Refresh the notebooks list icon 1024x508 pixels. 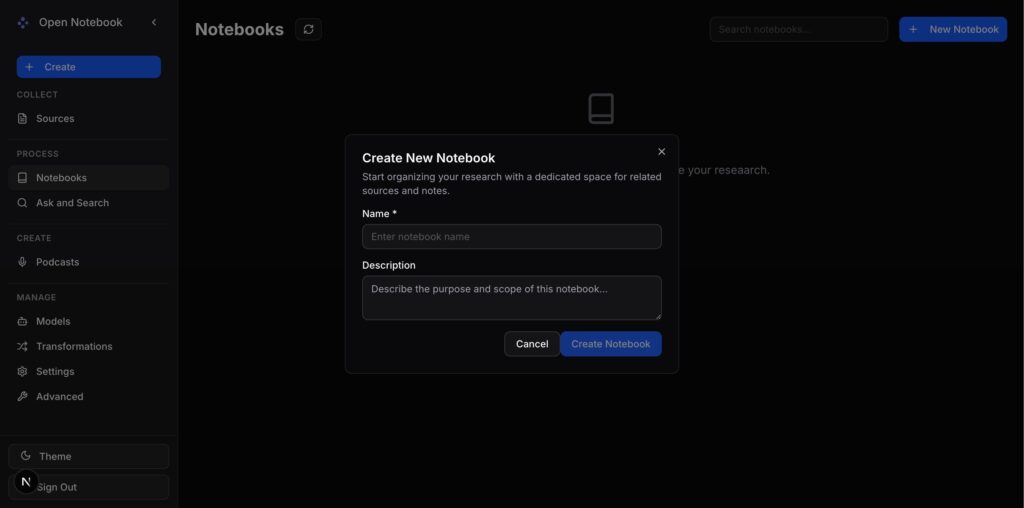308,29
